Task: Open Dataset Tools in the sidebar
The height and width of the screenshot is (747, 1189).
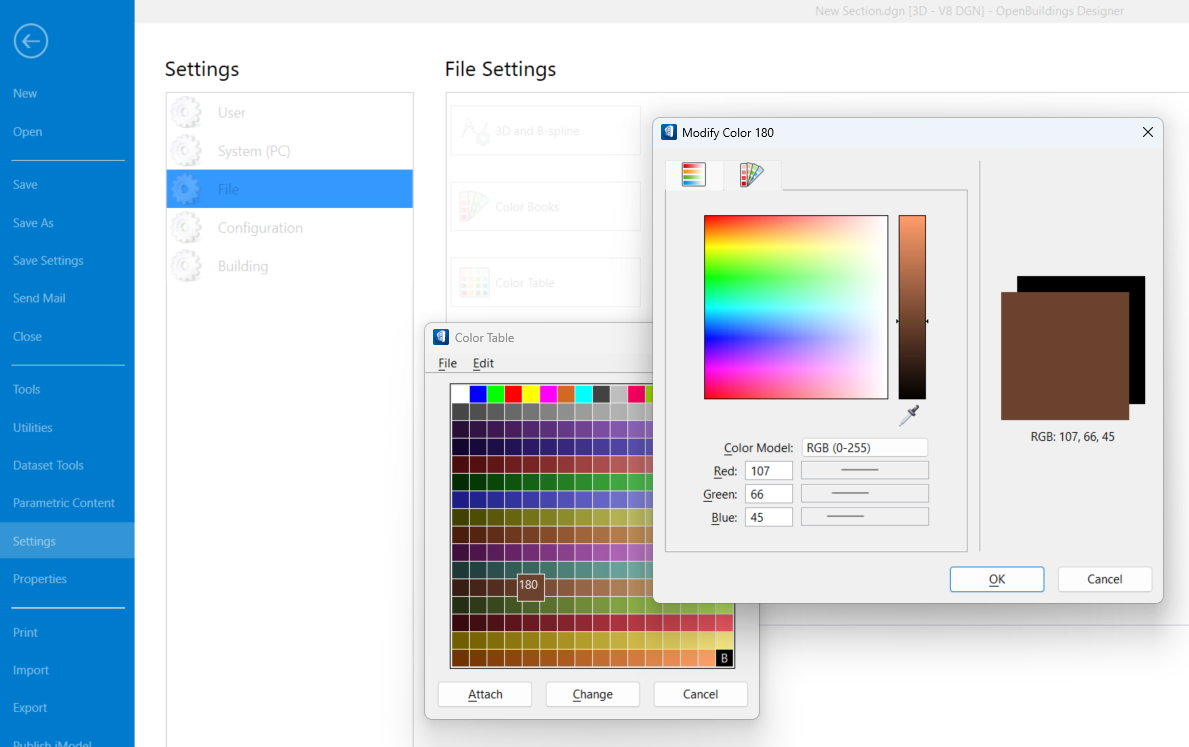Action: click(x=48, y=465)
